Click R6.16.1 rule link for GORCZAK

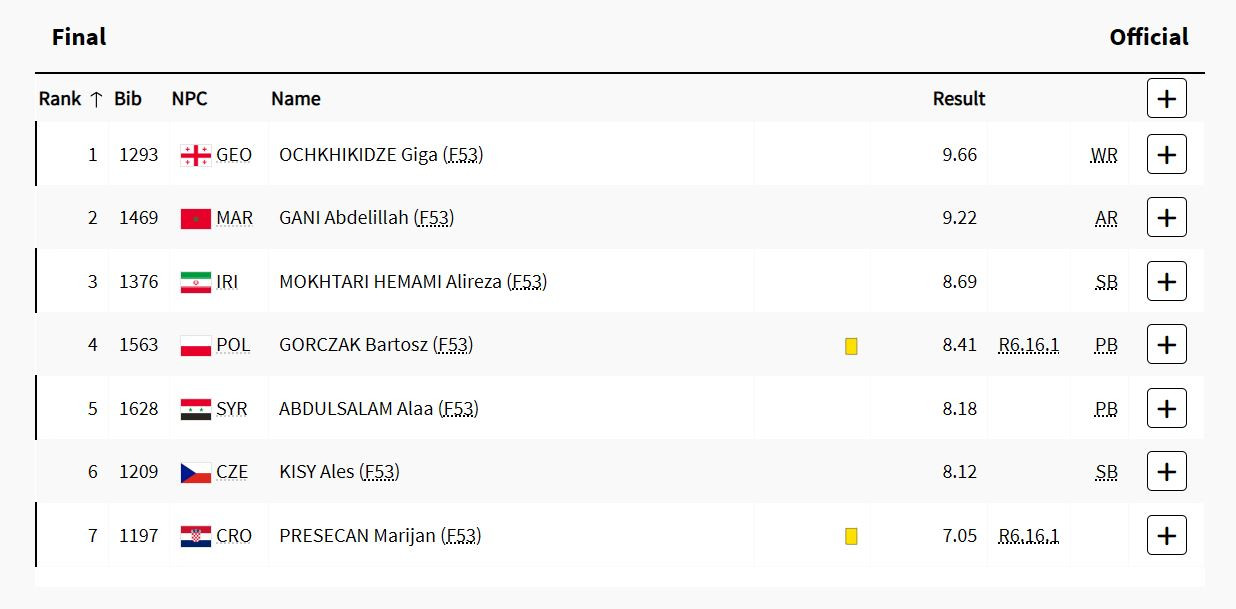pyautogui.click(x=1028, y=345)
